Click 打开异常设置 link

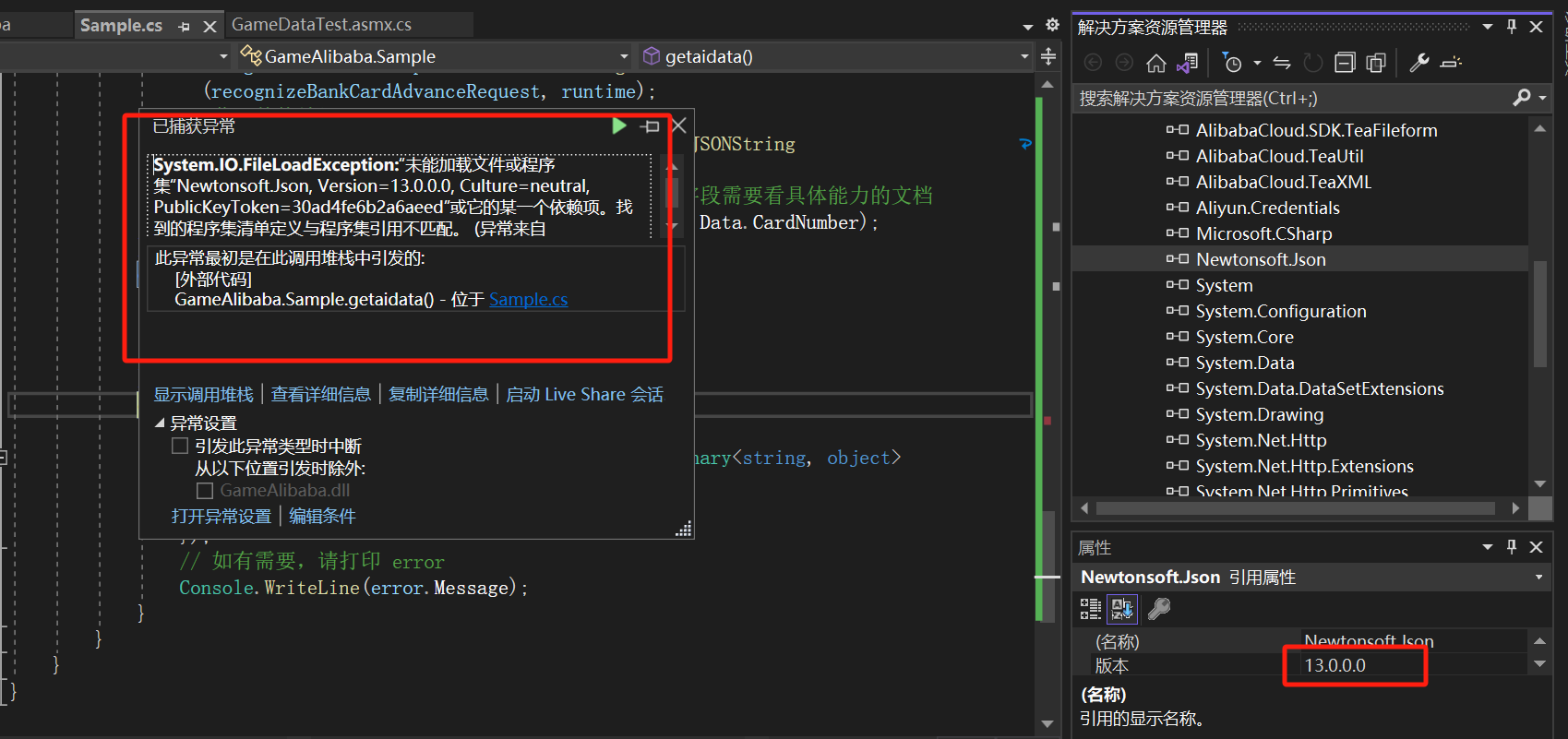coord(221,516)
